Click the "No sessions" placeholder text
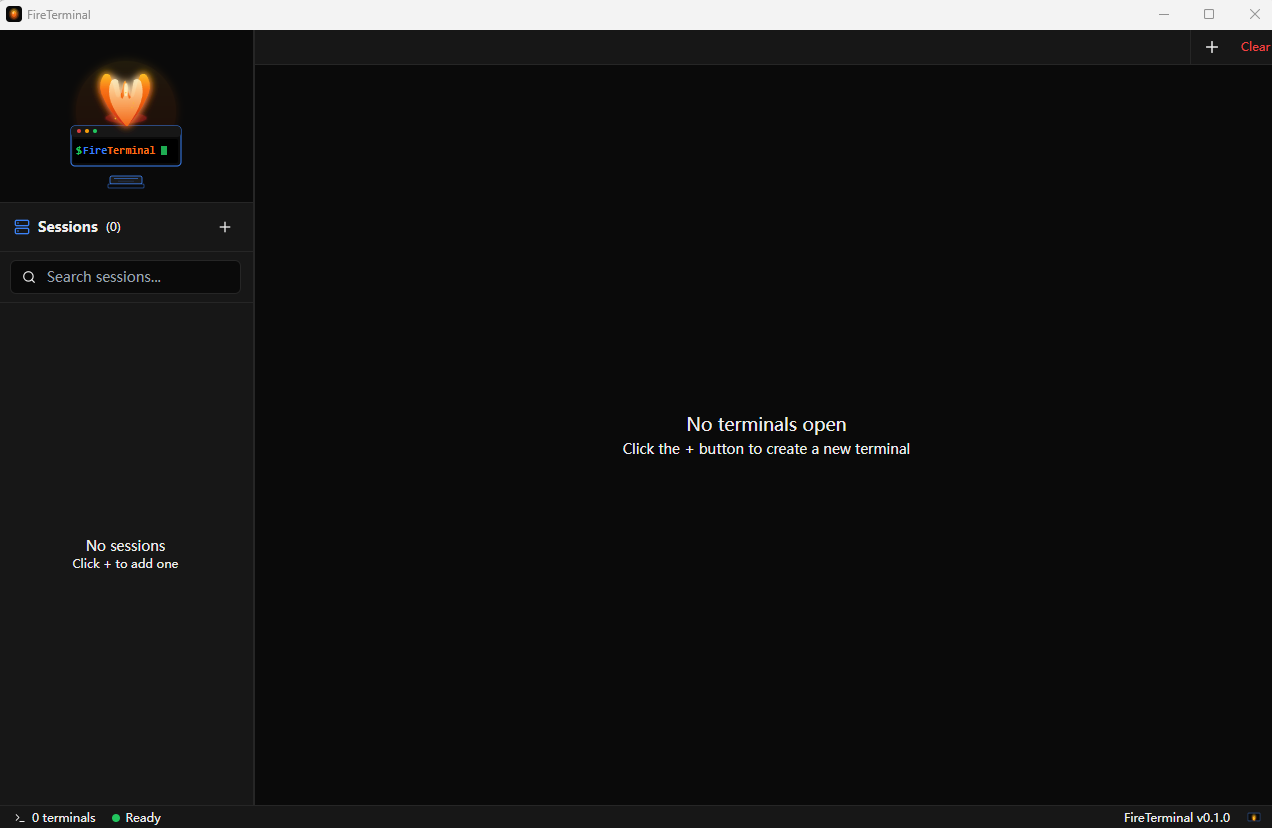The width and height of the screenshot is (1272, 828). pyautogui.click(x=126, y=545)
